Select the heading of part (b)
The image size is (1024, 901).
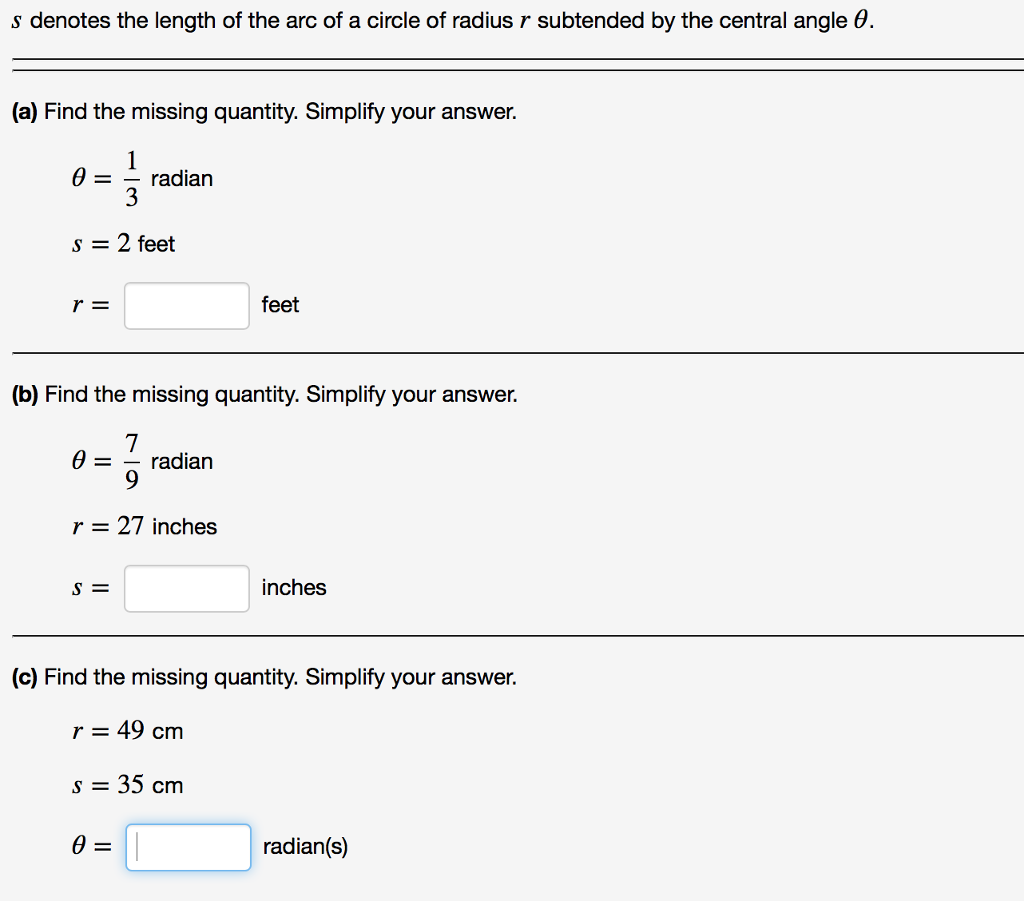(263, 394)
